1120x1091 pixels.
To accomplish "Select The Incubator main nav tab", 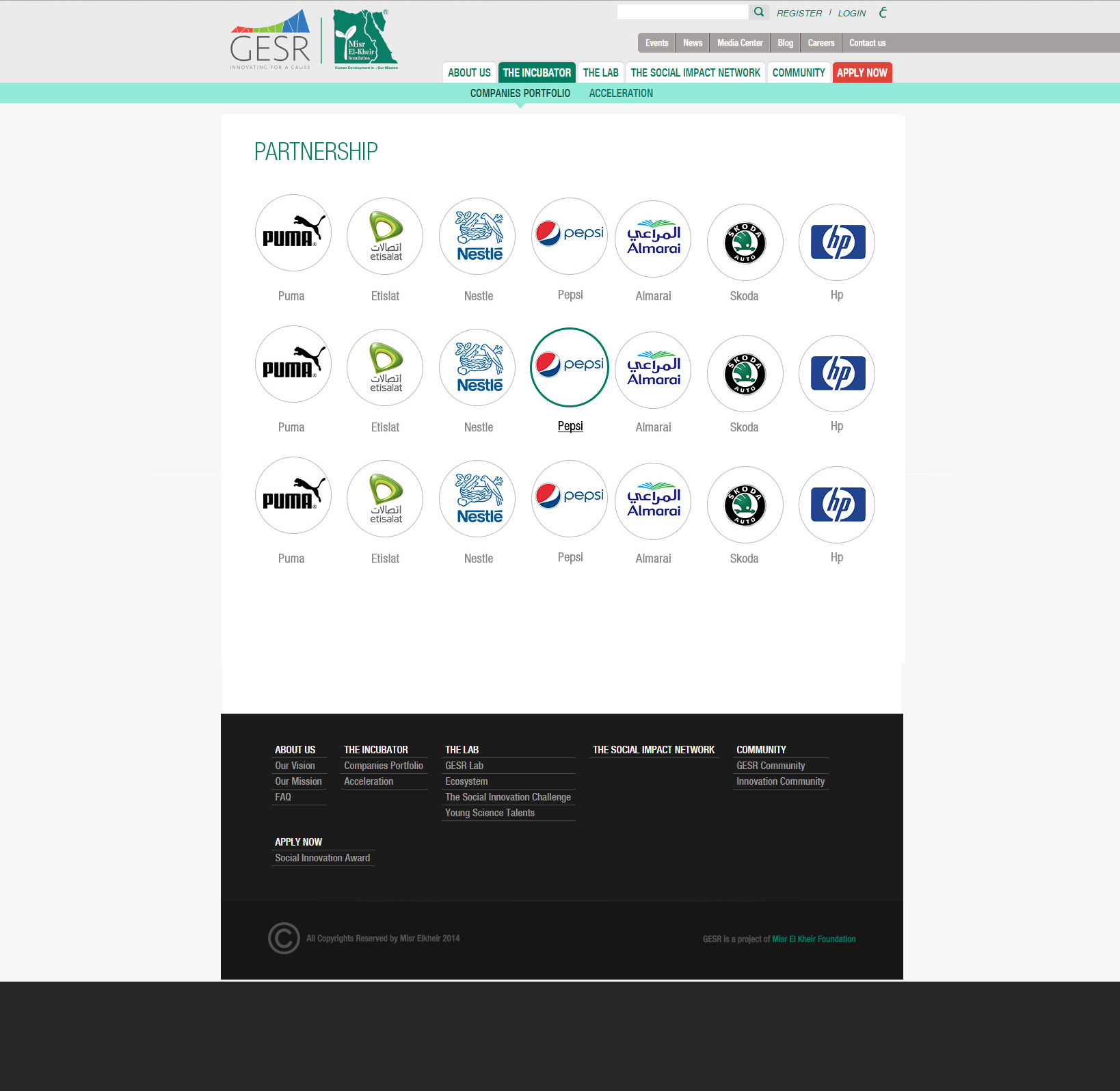I will click(537, 72).
